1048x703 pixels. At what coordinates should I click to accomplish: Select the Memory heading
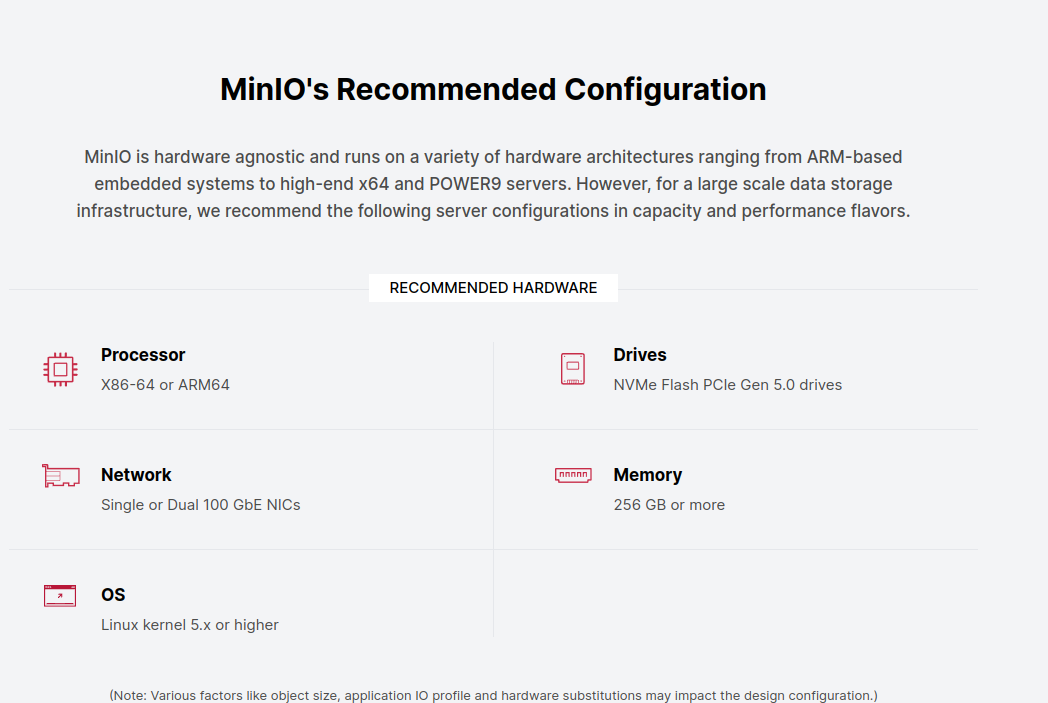(x=648, y=475)
